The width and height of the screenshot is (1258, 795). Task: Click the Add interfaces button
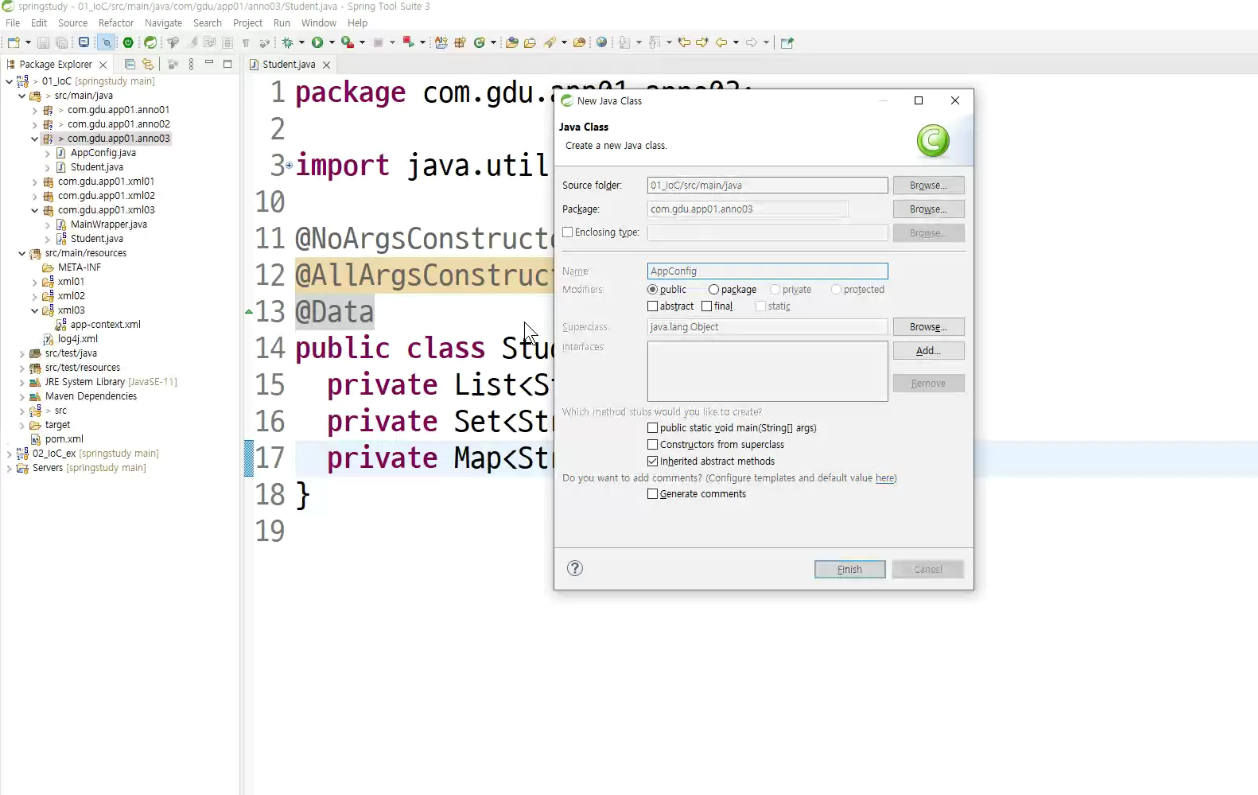pos(928,351)
